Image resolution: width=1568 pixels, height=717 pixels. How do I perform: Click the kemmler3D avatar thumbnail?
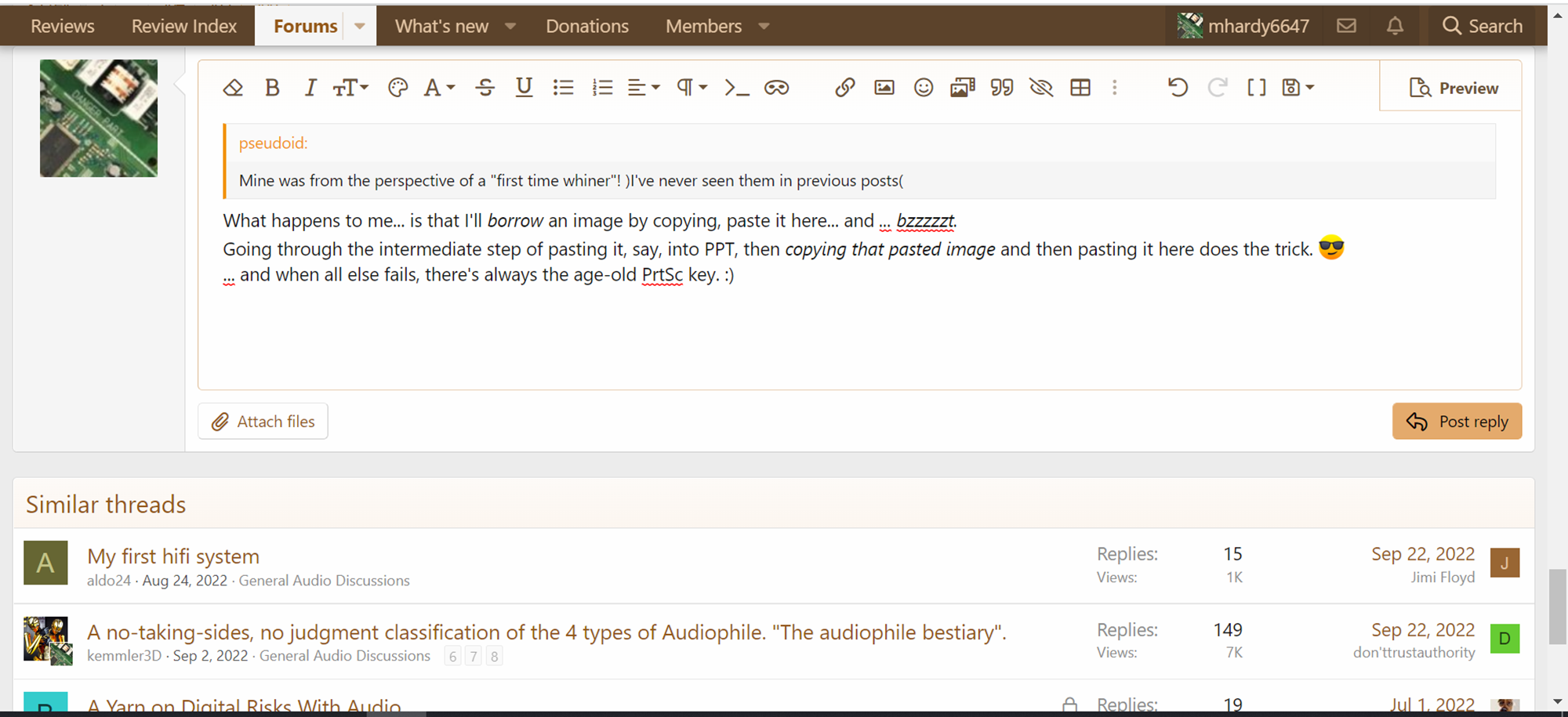(47, 640)
